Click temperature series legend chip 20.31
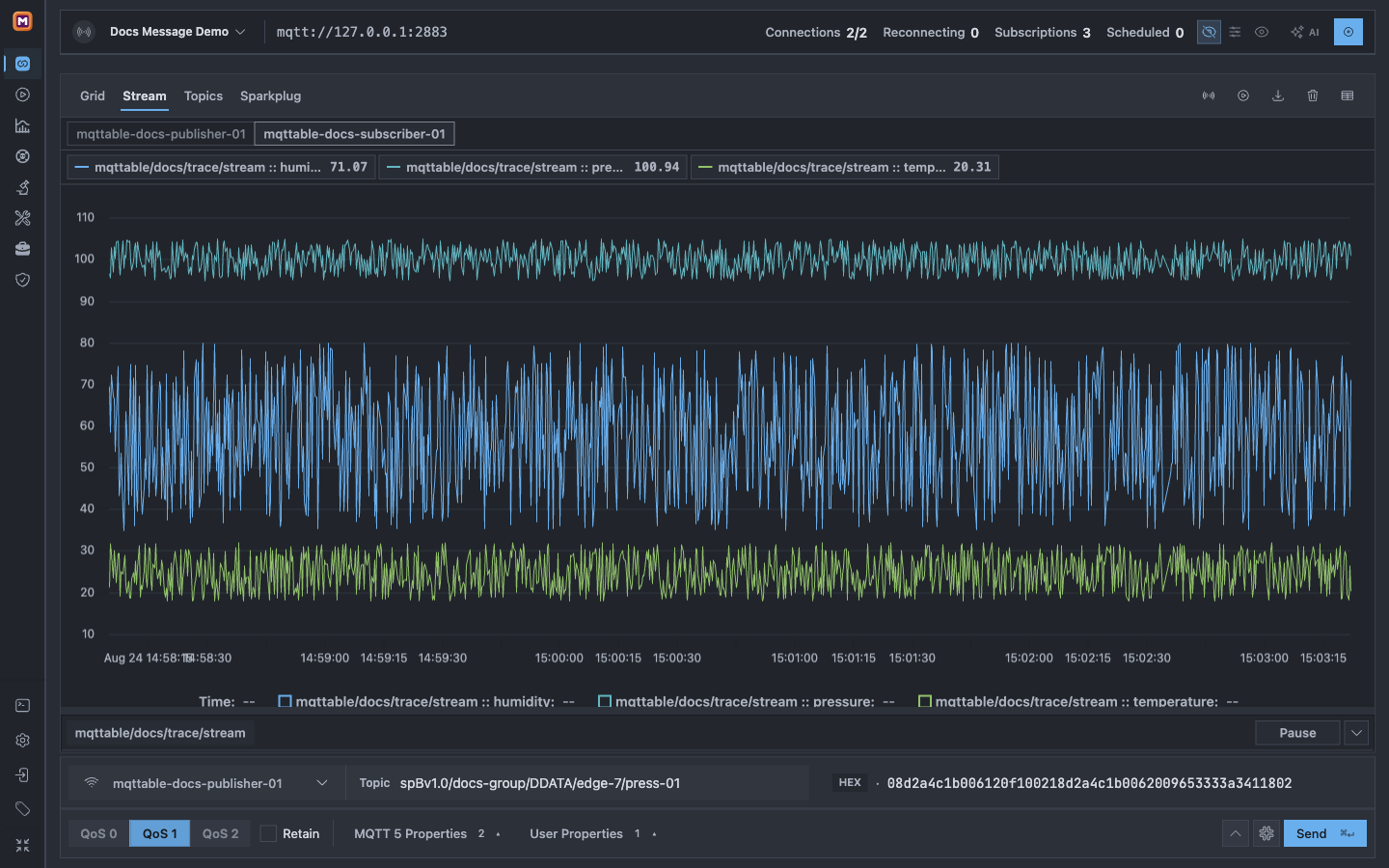This screenshot has height=868, width=1389. (x=845, y=167)
